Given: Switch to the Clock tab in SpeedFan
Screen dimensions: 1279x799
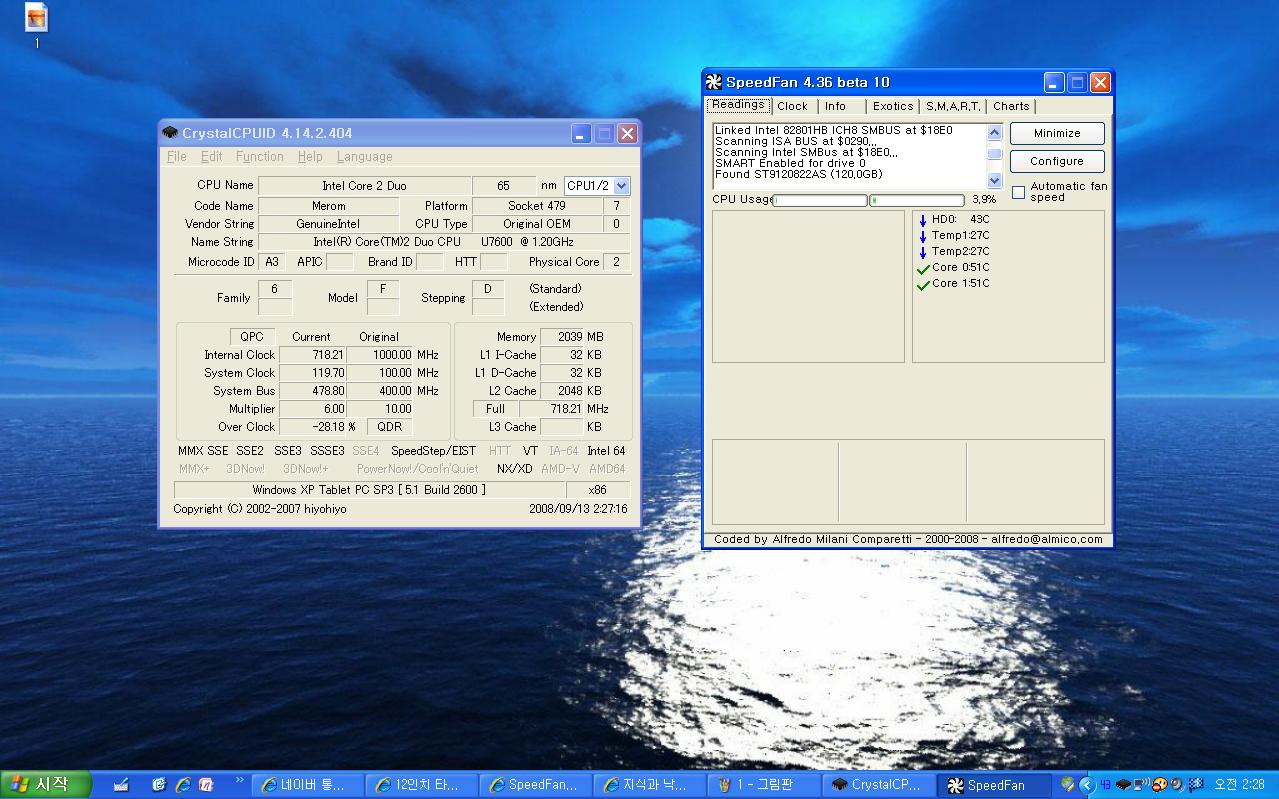Looking at the screenshot, I should (793, 106).
